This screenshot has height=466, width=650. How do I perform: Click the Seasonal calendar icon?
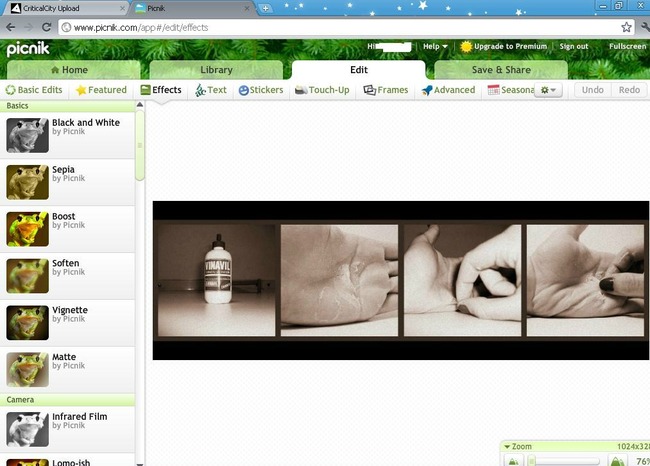click(x=493, y=90)
